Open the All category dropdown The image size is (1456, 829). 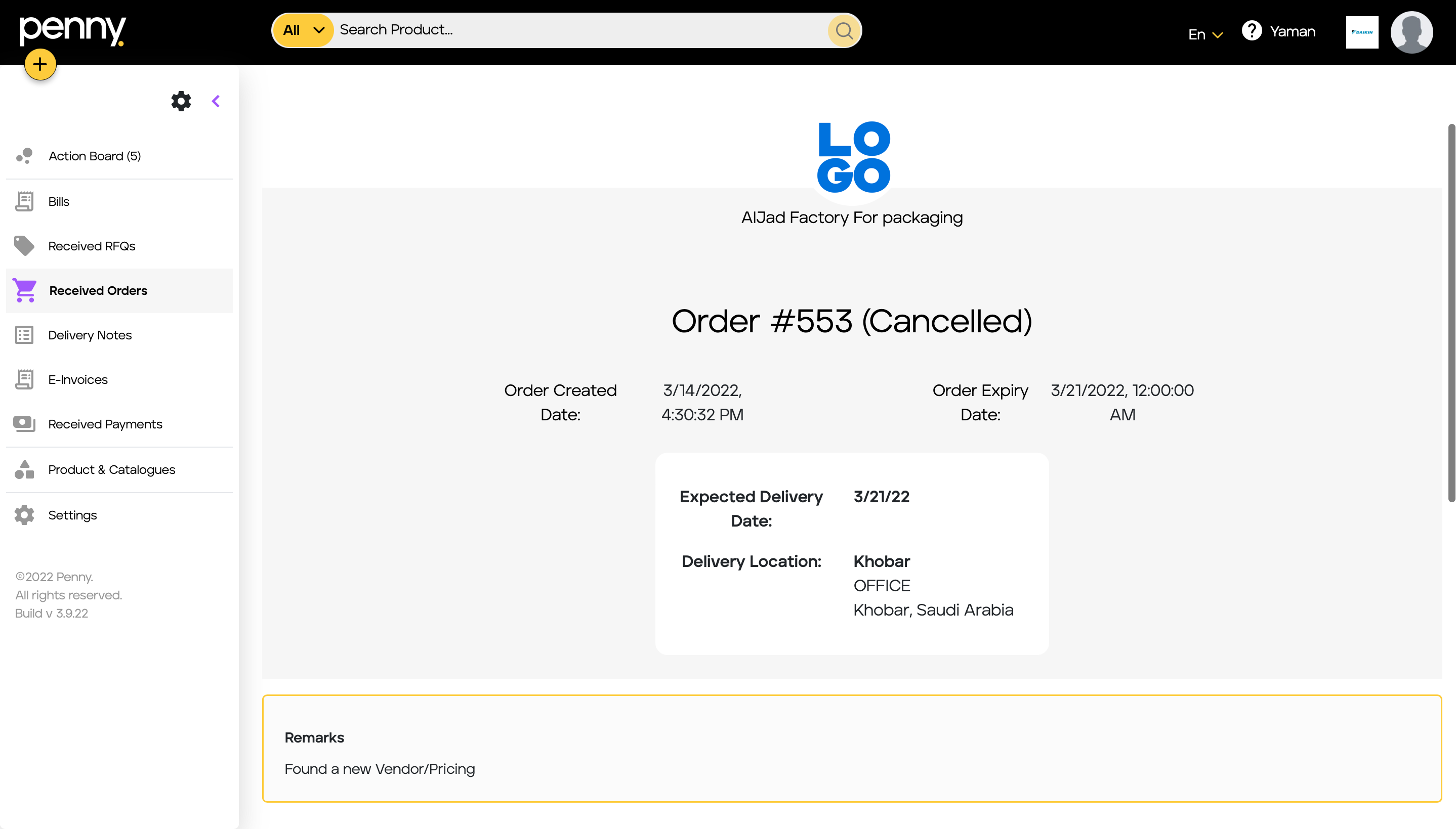click(304, 30)
